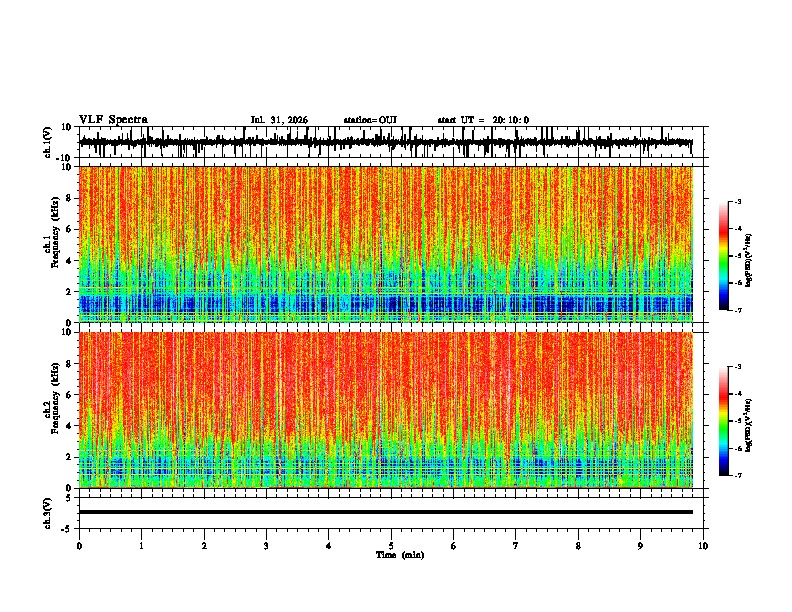Click time-axis tick label "8"
792x612 pixels.
coord(578,546)
